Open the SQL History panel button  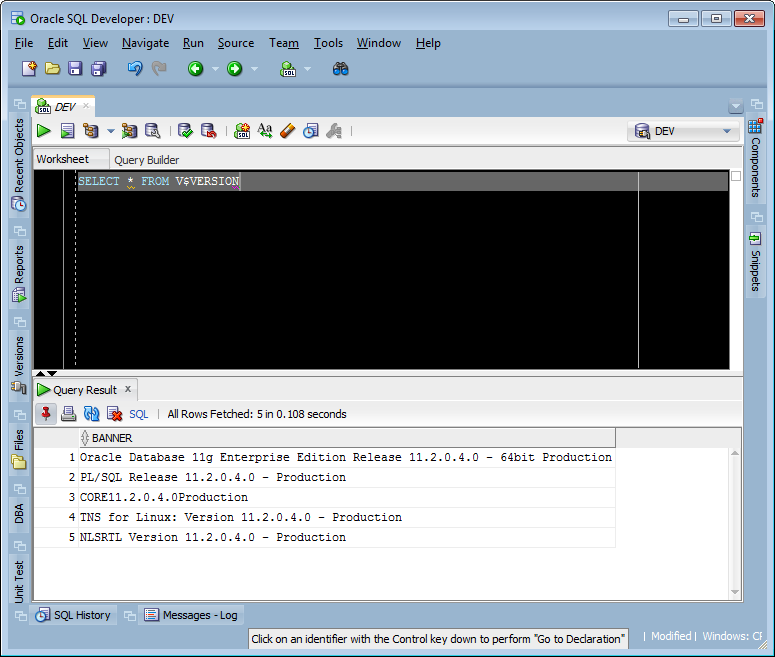pos(73,615)
